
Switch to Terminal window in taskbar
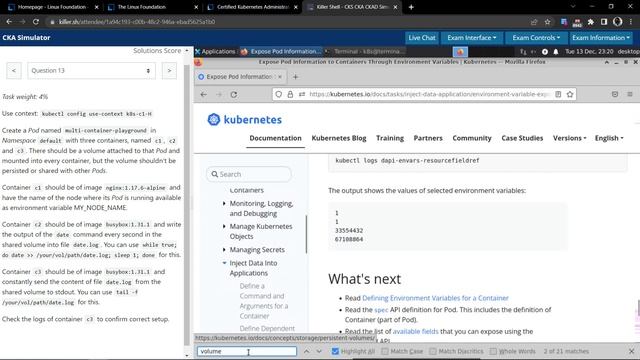click(x=365, y=51)
